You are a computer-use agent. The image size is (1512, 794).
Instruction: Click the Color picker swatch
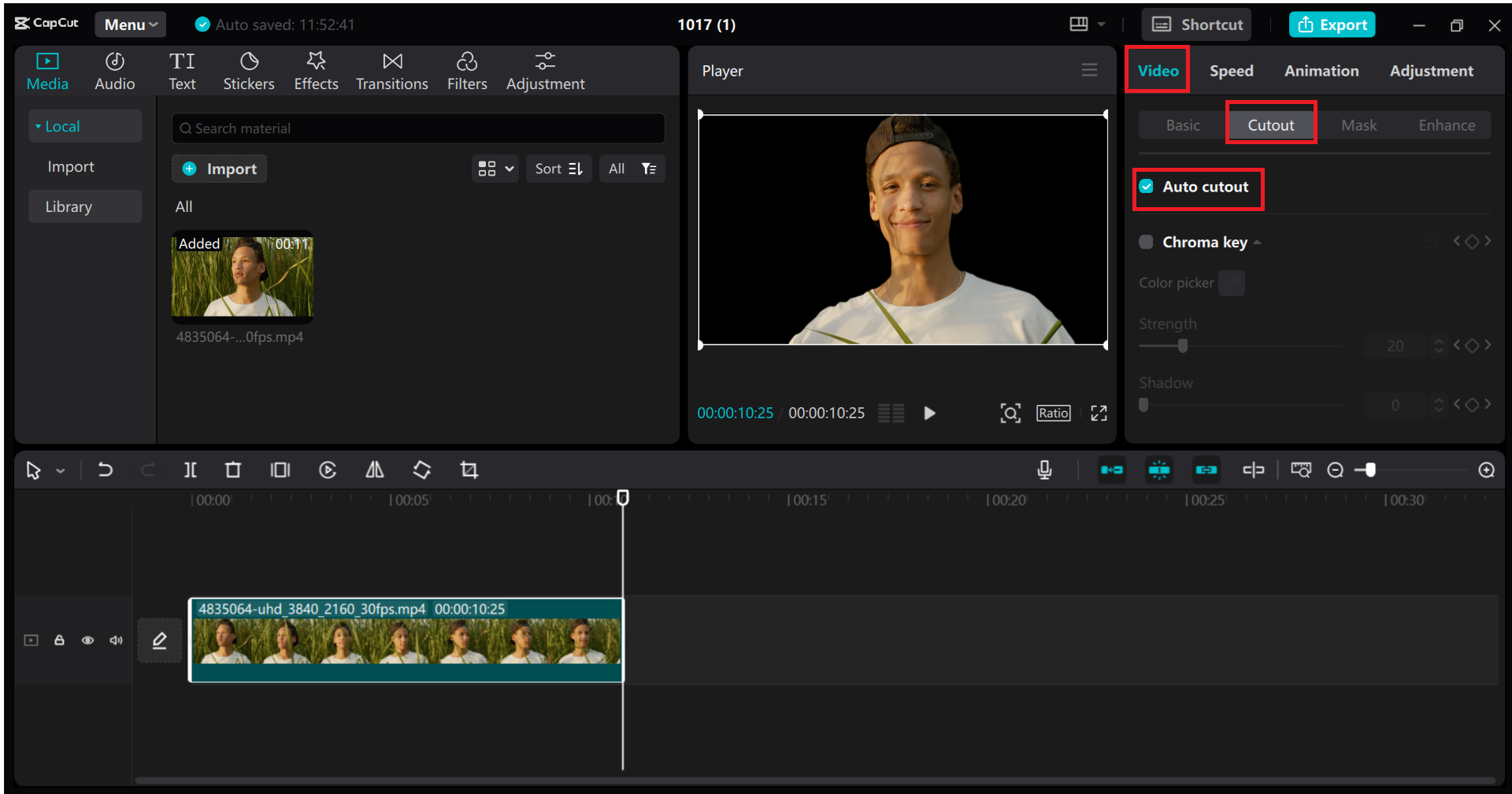click(1232, 283)
